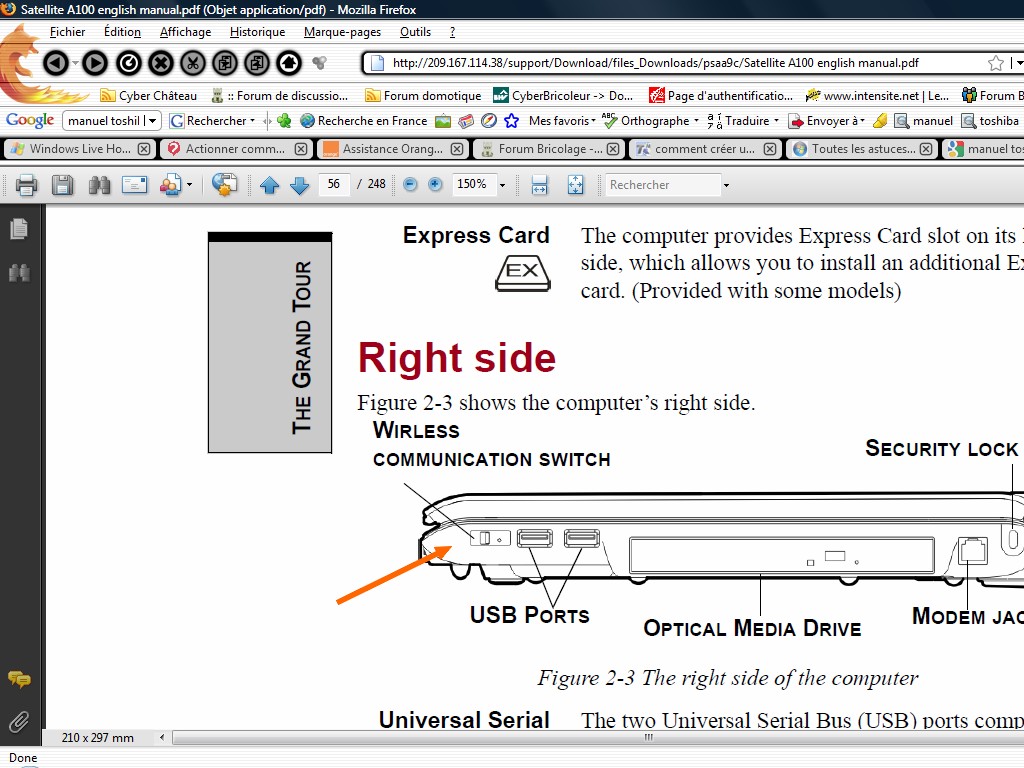The width and height of the screenshot is (1024, 768).
Task: Open the Fichier menu
Action: (x=67, y=32)
